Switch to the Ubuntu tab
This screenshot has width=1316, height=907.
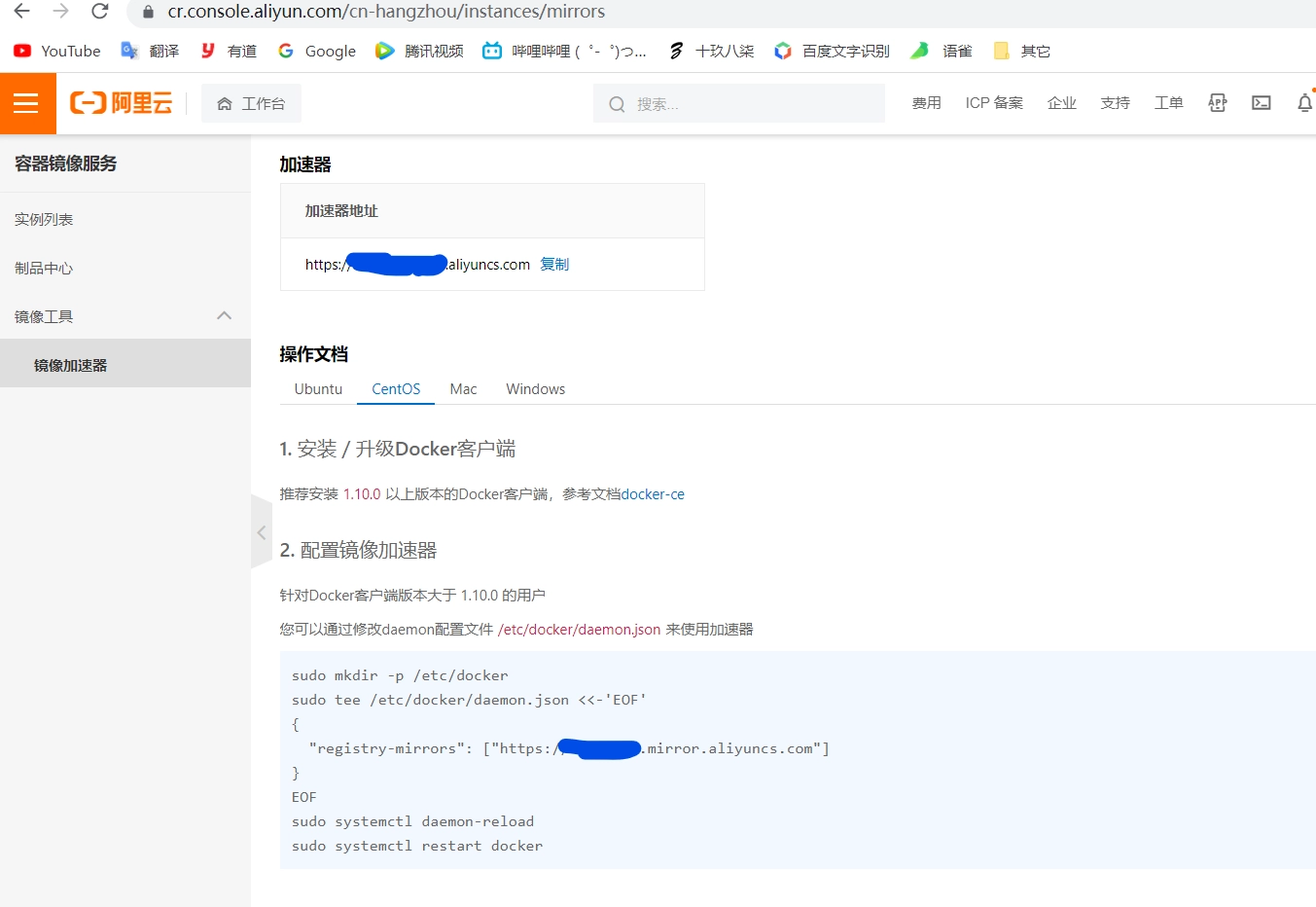coord(317,388)
